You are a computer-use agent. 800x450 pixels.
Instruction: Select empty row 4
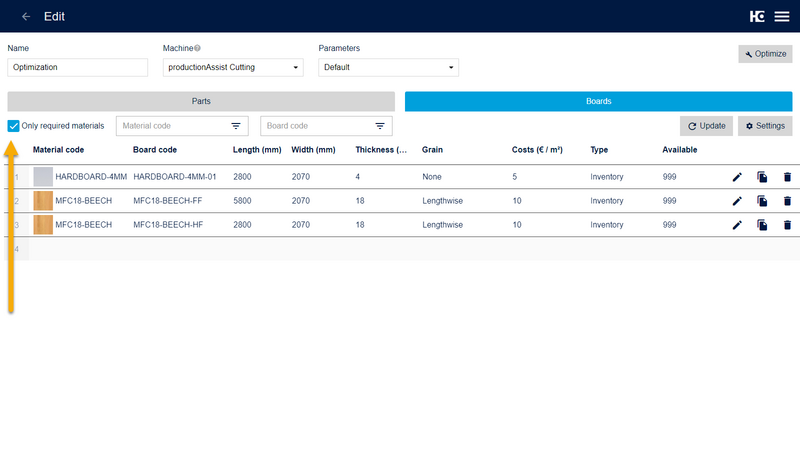point(402,249)
